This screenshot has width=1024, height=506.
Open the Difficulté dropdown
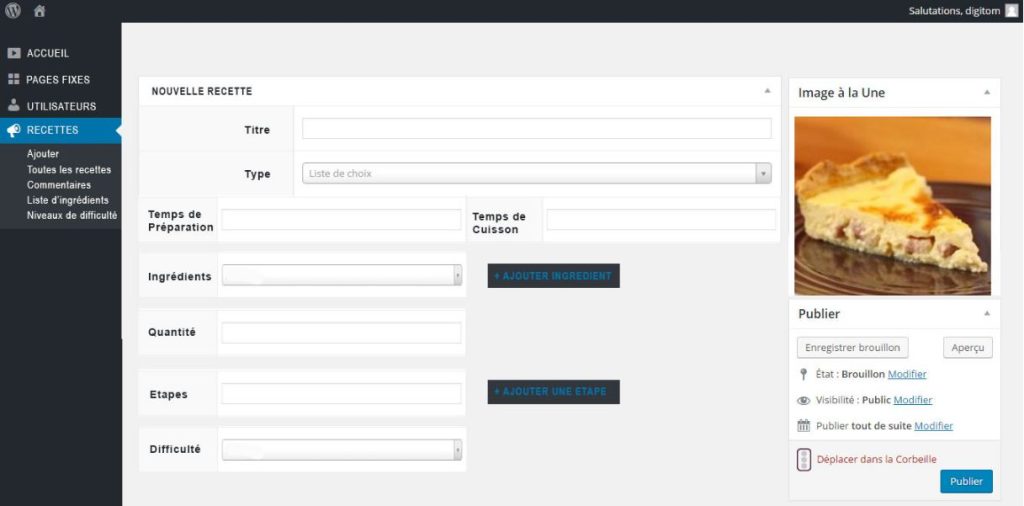point(341,450)
